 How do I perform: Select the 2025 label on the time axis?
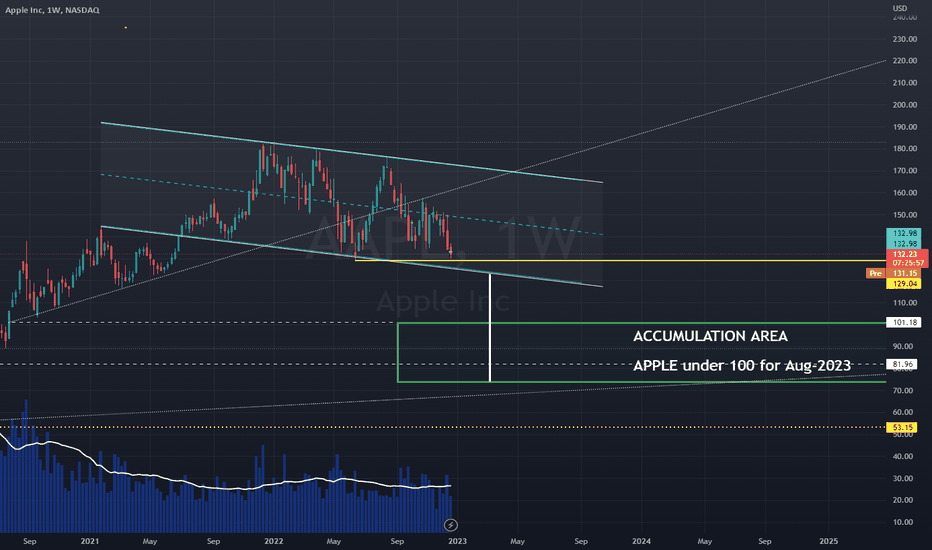click(829, 541)
